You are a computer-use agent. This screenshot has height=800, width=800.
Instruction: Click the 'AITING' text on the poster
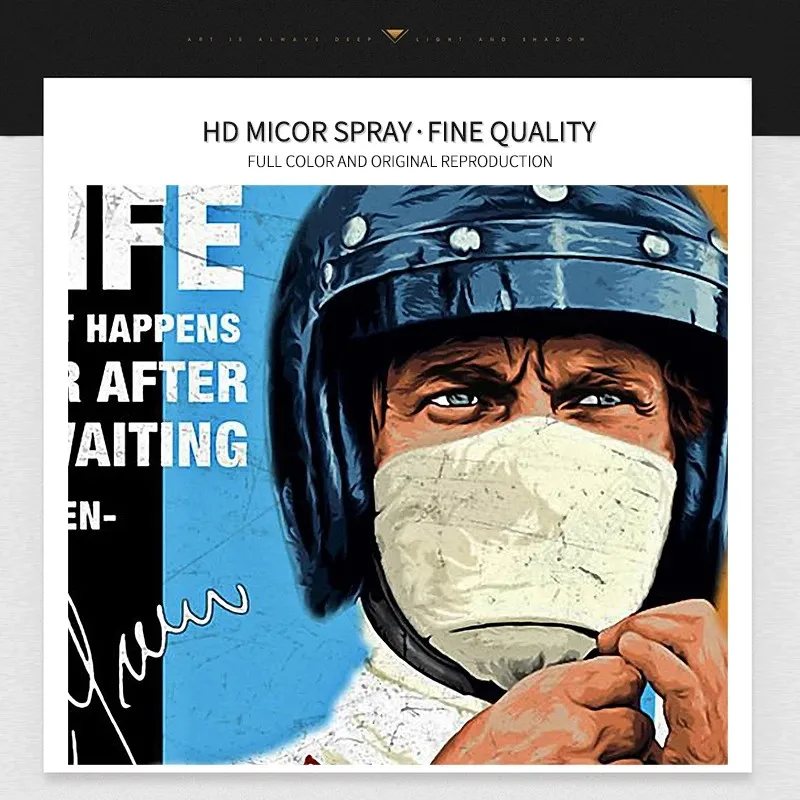[x=161, y=444]
